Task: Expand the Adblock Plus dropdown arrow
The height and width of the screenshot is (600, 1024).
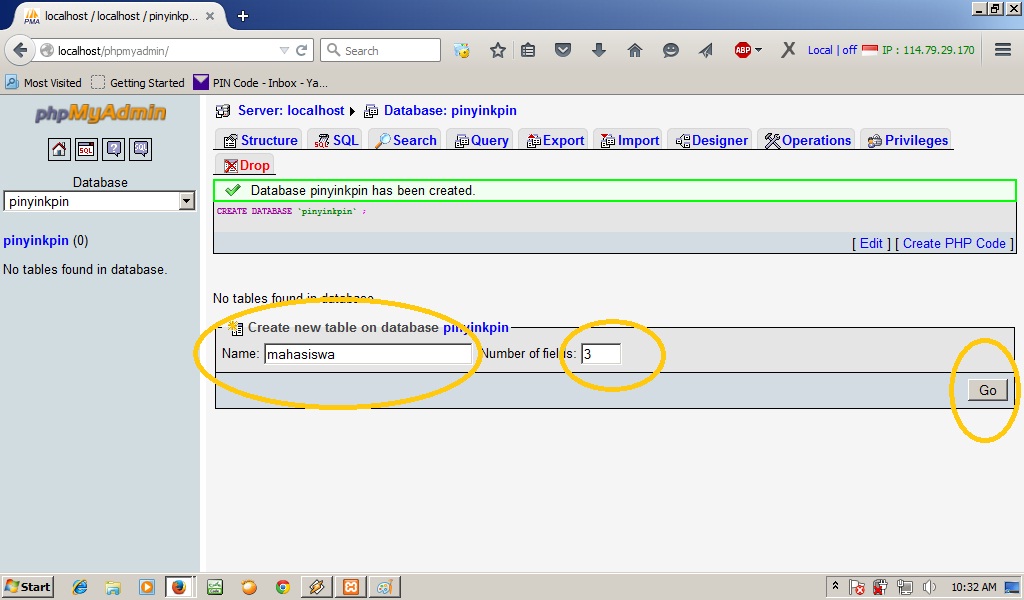Action: pos(758,49)
